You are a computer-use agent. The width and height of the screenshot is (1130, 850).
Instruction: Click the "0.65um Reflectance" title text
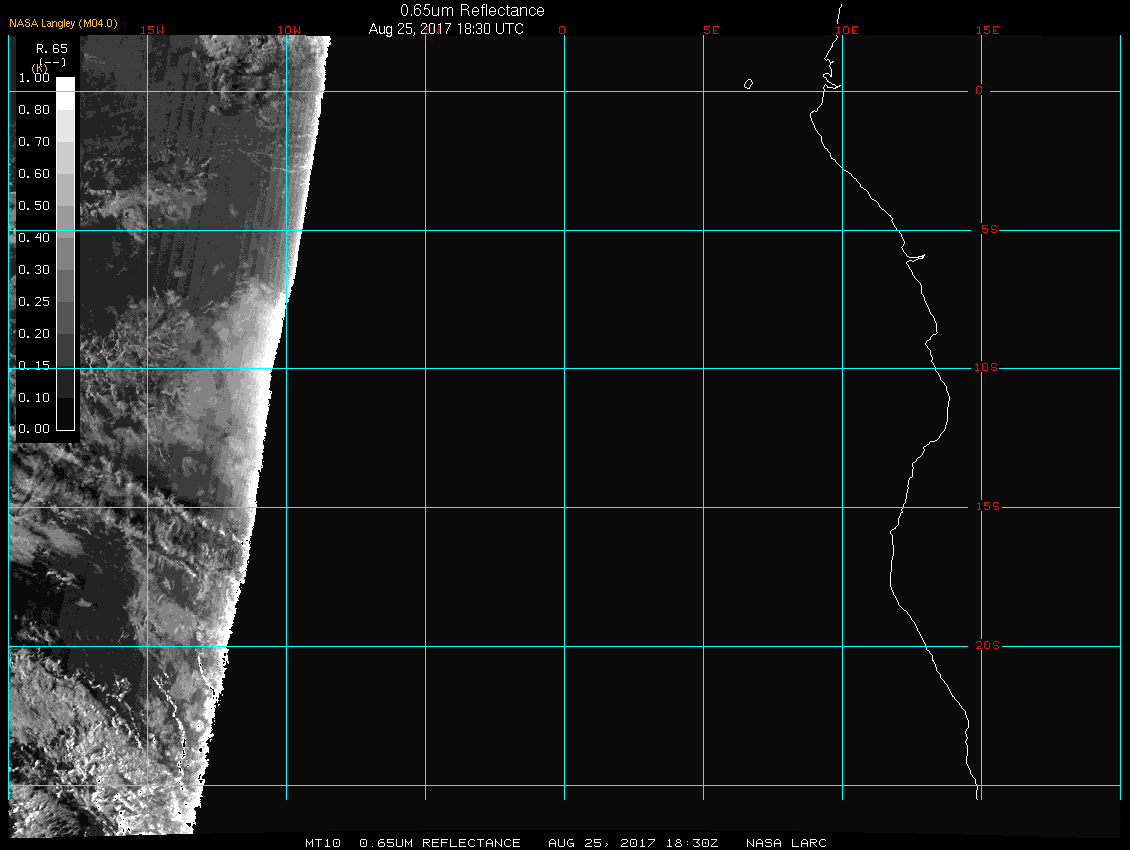coord(472,10)
